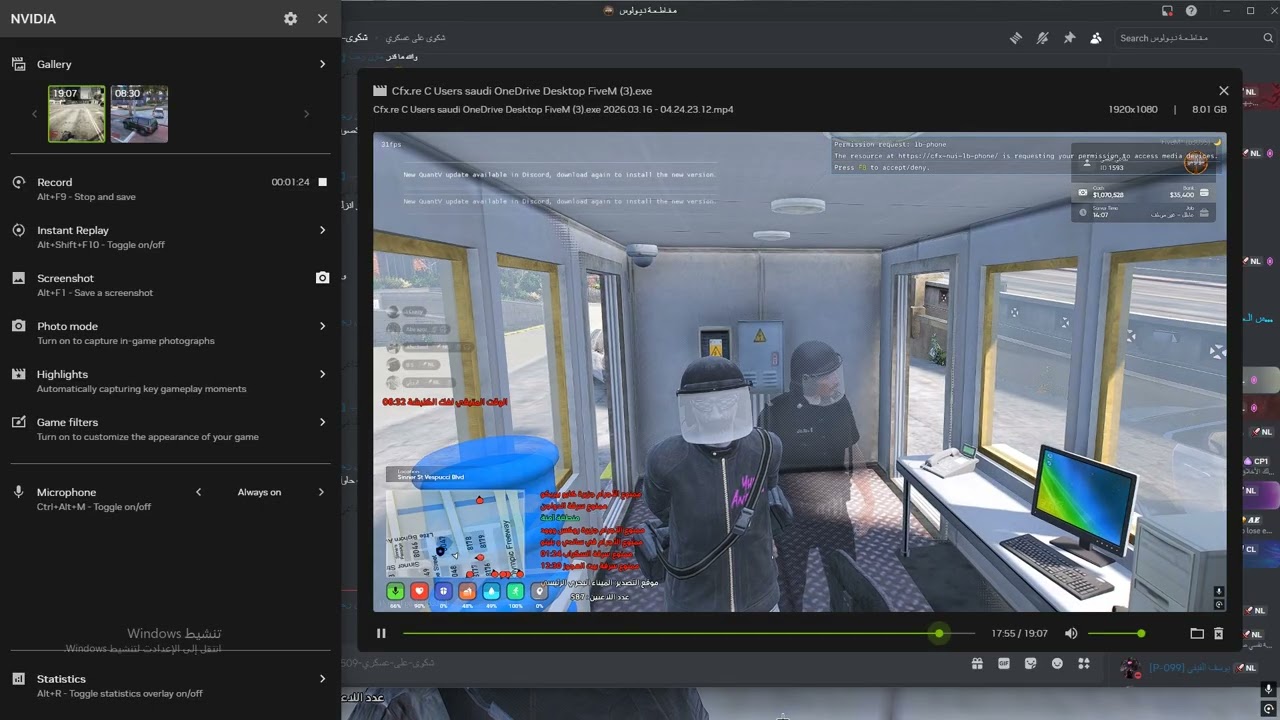Toggle Discord notification bell mute
The height and width of the screenshot is (720, 1280).
tap(1042, 38)
